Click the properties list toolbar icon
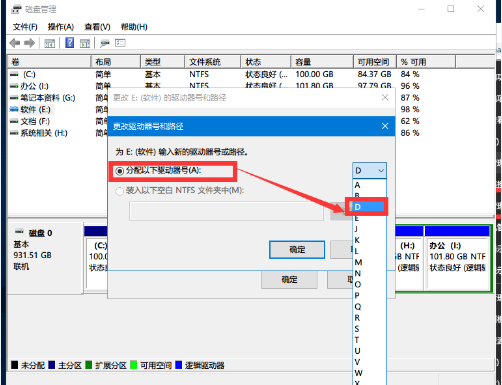502x385 pixels. click(120, 43)
